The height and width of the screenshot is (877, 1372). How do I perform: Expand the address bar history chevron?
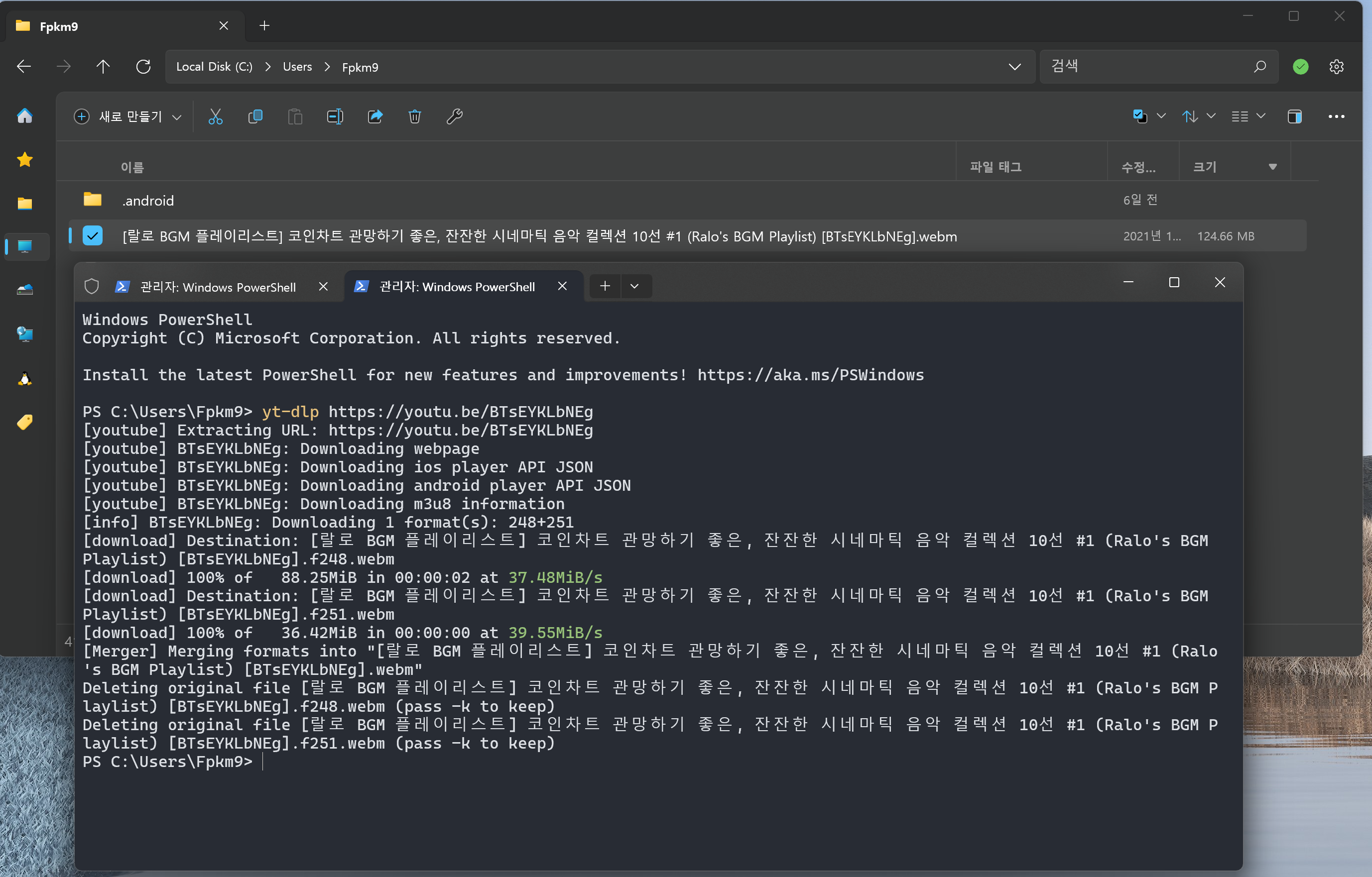pyautogui.click(x=1014, y=67)
